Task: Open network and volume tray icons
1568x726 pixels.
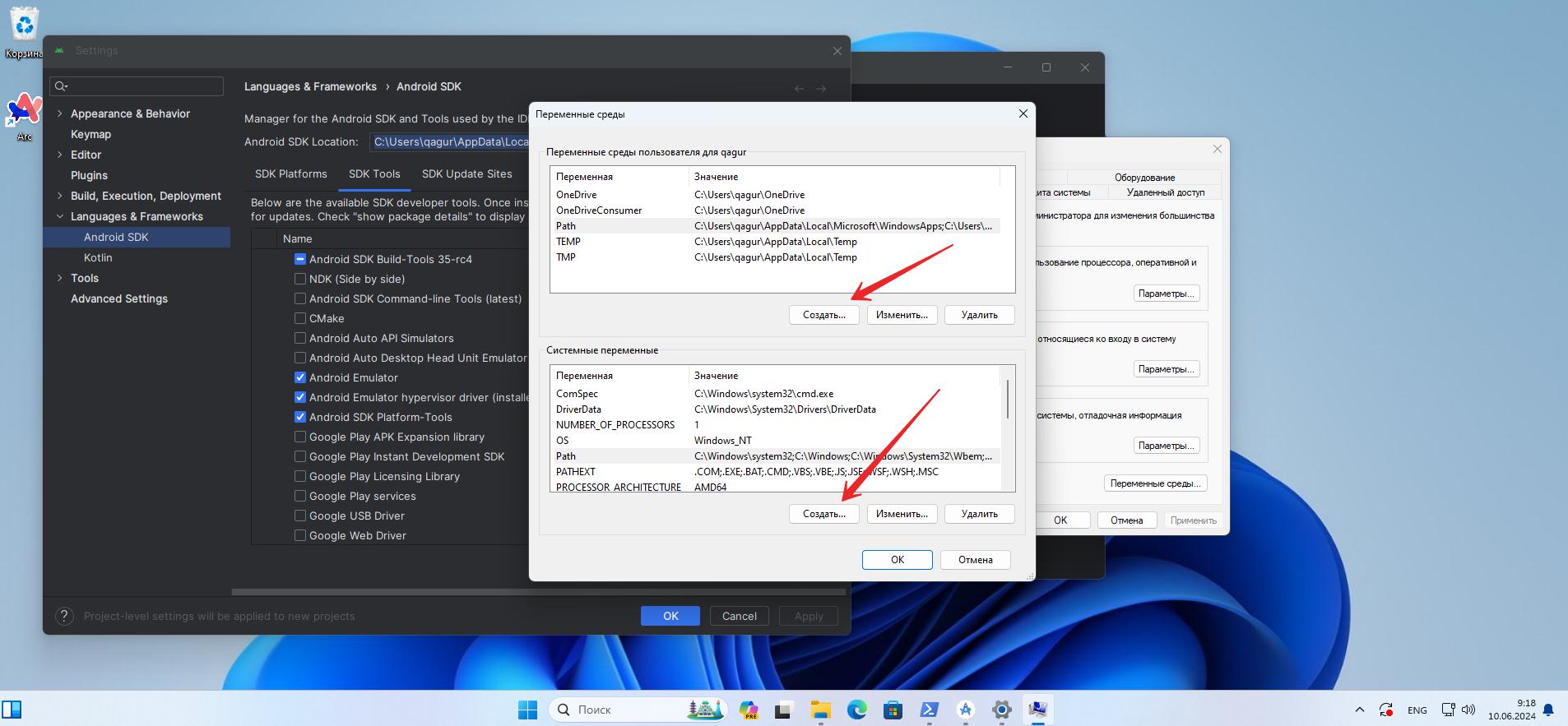Action: [1459, 710]
